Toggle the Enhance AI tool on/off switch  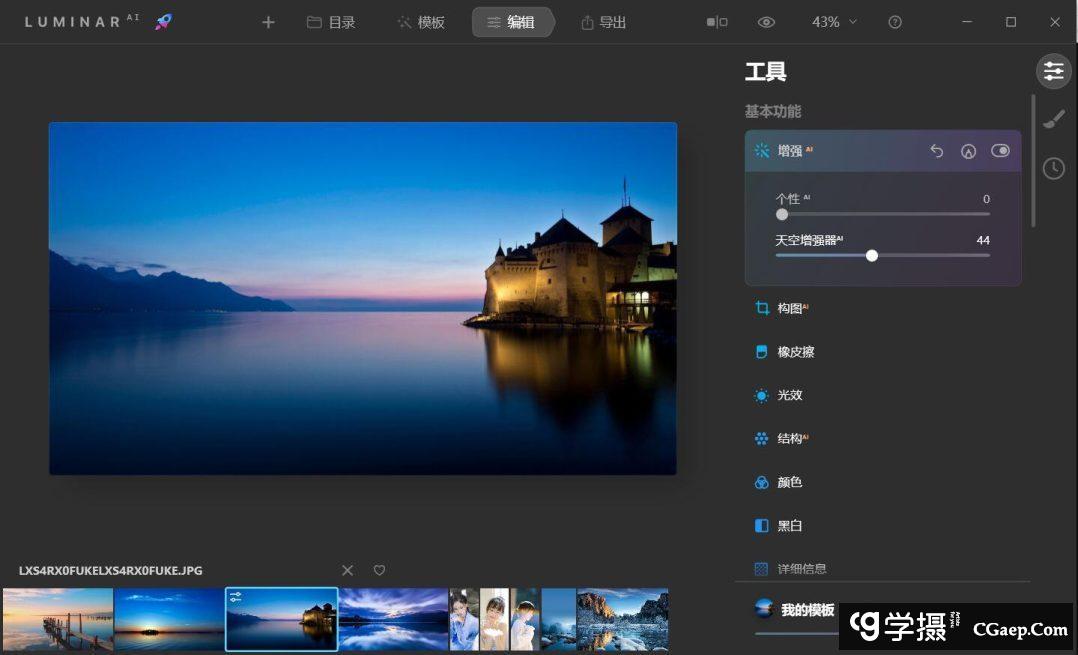point(1000,151)
